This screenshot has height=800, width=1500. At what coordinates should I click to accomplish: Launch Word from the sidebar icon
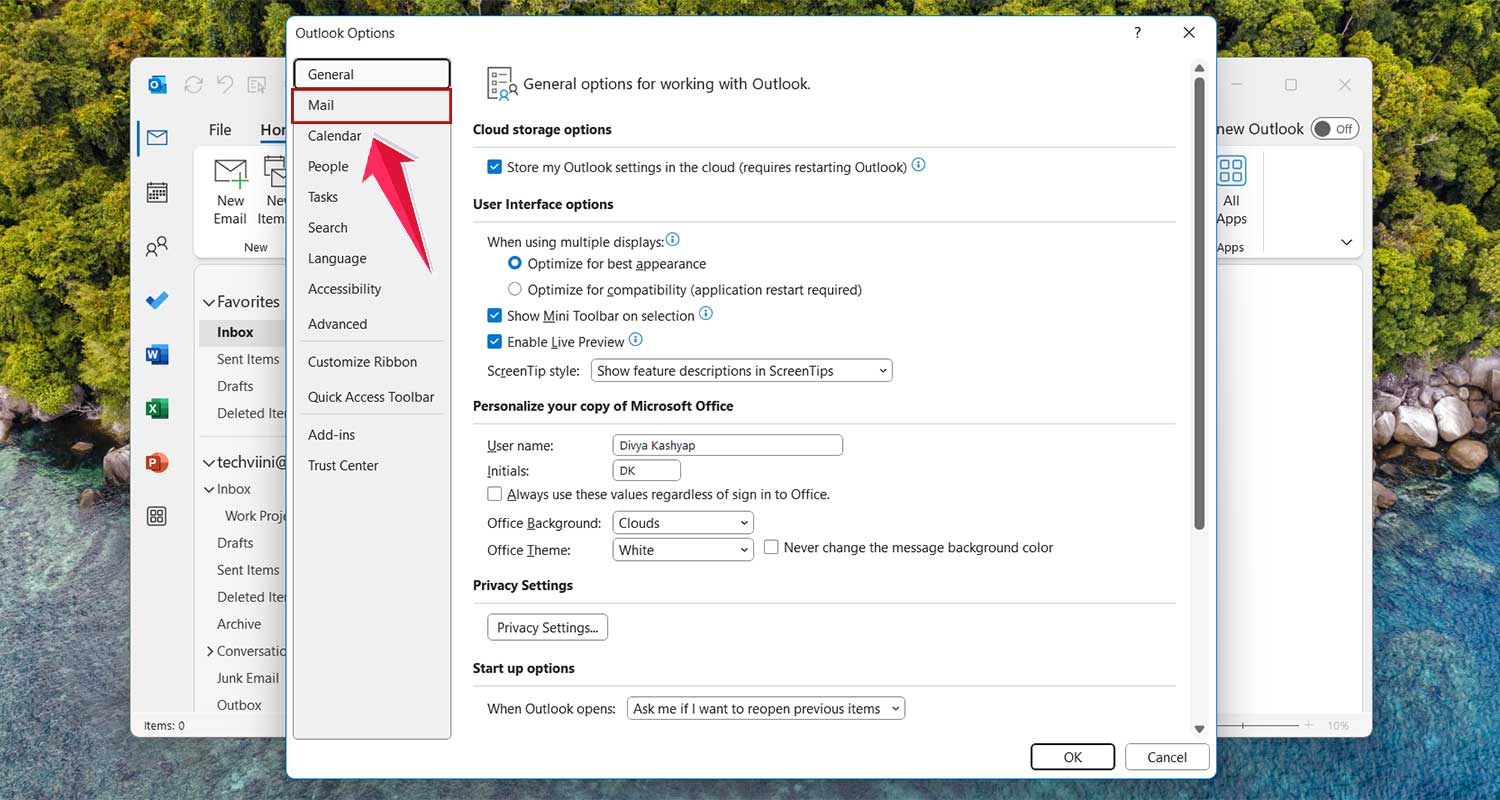(157, 354)
